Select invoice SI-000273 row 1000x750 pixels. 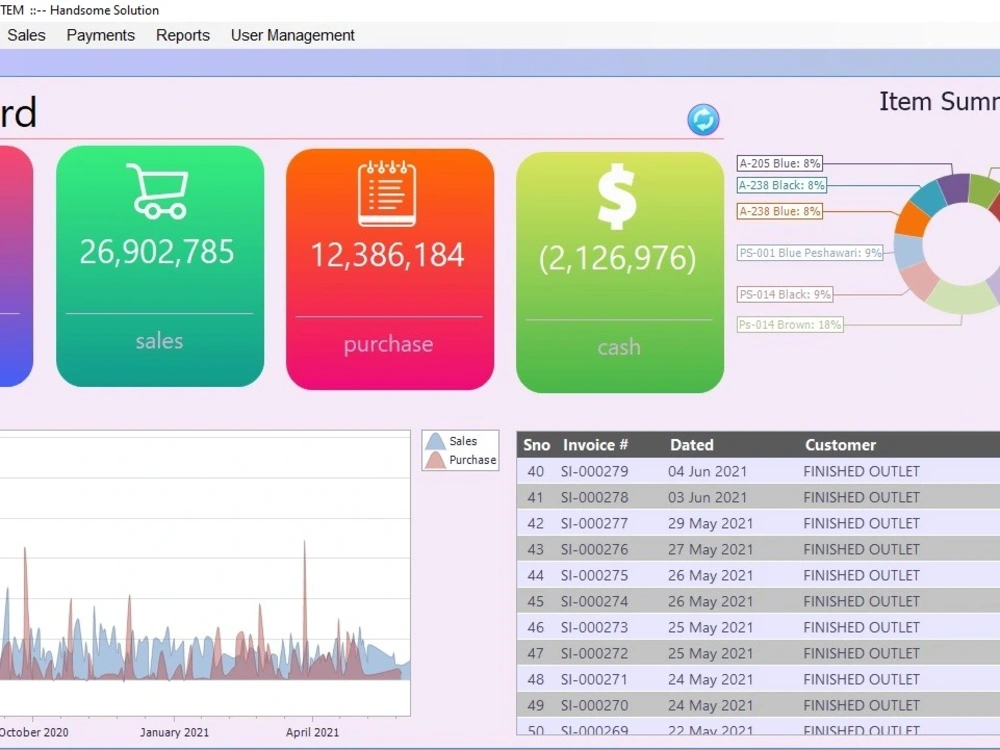[x=758, y=628]
